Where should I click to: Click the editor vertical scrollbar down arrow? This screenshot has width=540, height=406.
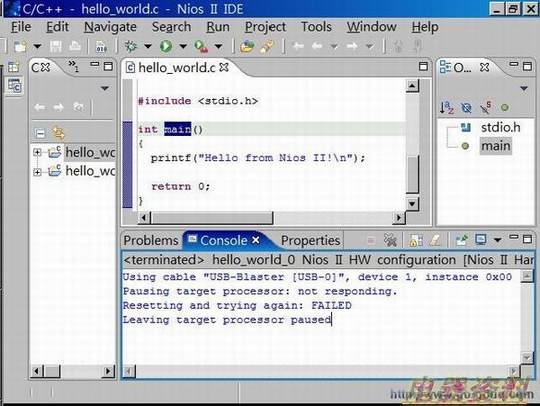tap(412, 204)
